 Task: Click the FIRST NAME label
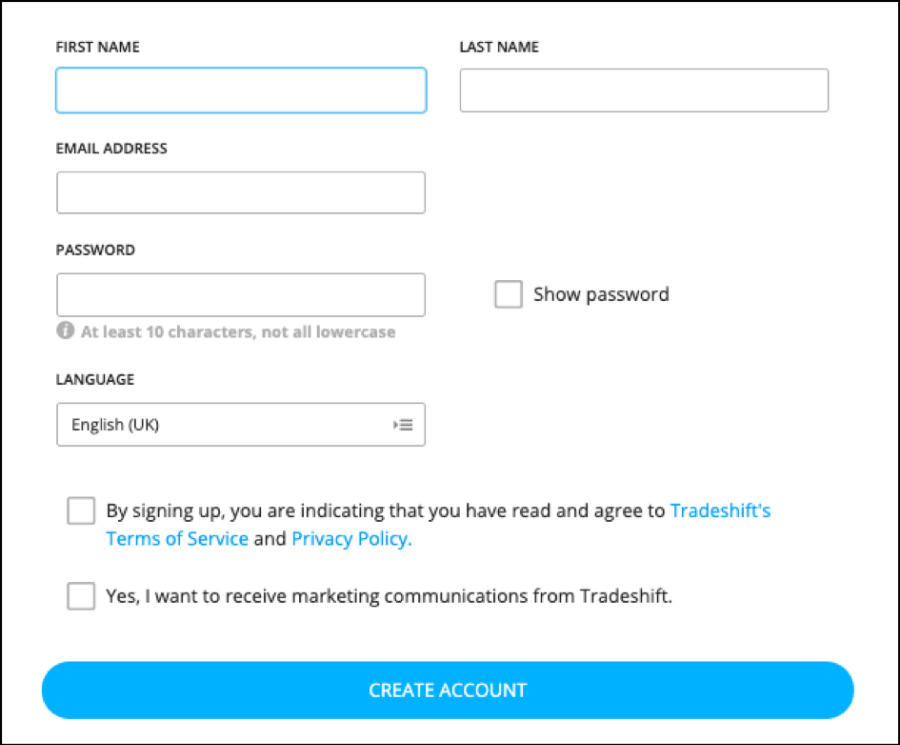(98, 47)
